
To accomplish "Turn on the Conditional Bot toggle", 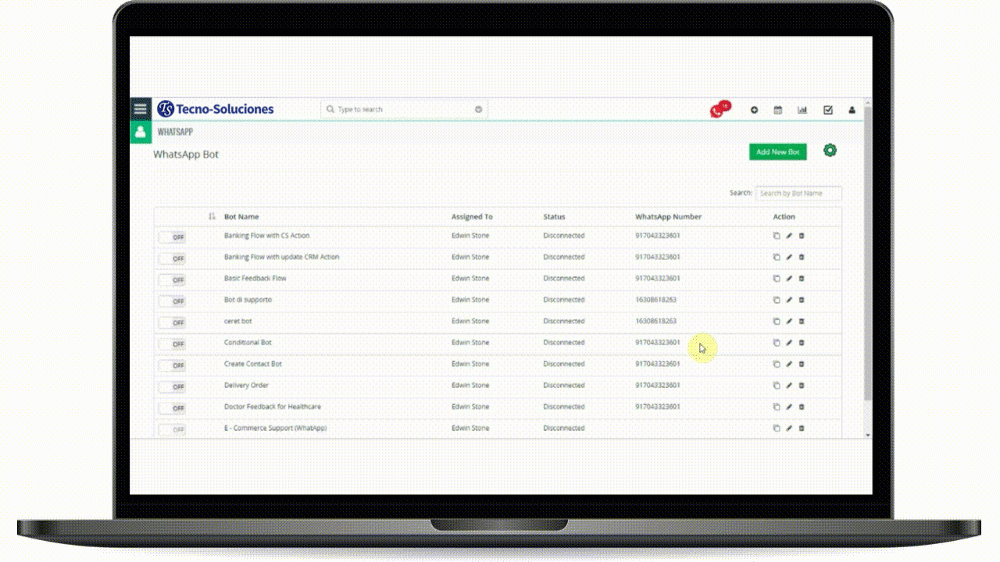I will tap(172, 344).
